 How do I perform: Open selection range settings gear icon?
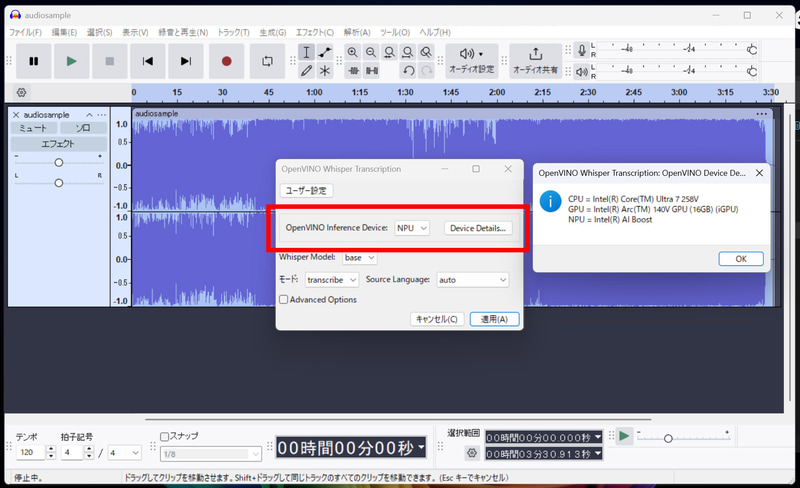472,452
